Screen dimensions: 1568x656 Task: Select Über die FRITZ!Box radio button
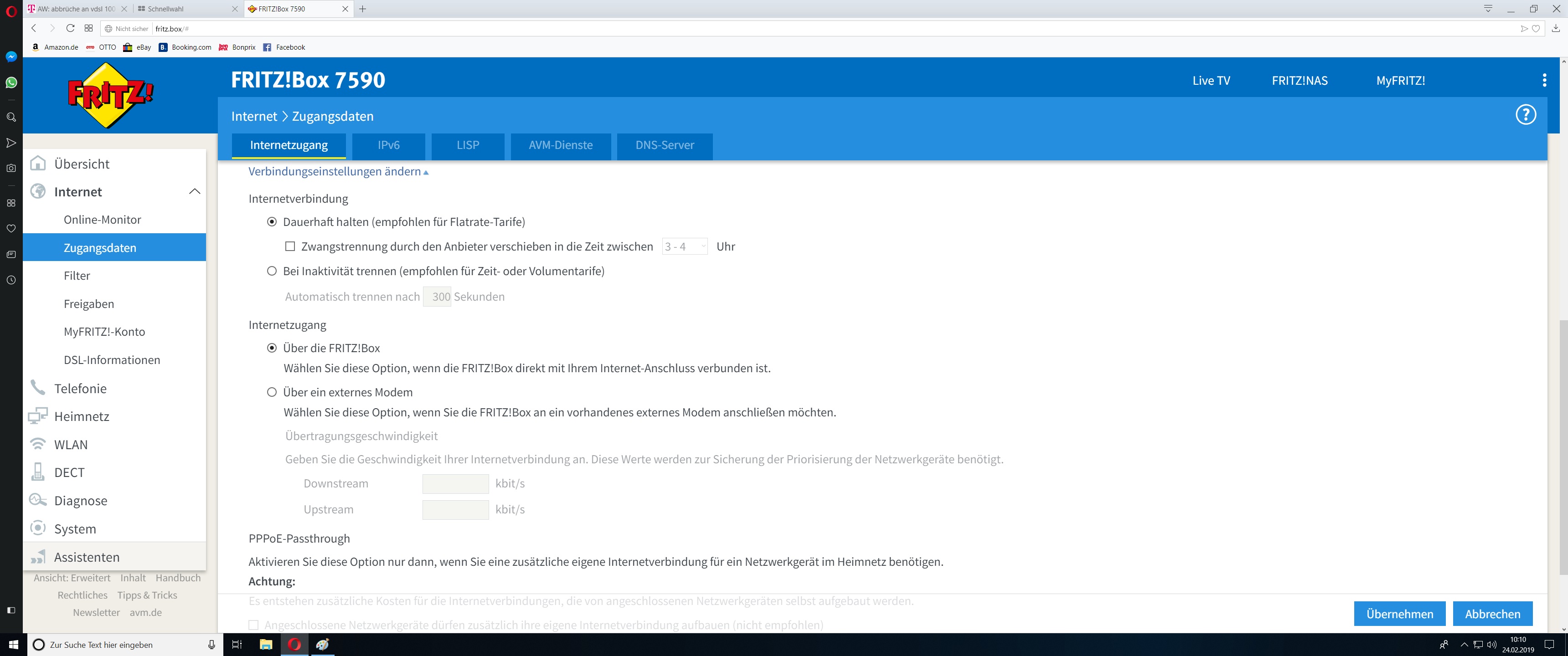point(272,348)
